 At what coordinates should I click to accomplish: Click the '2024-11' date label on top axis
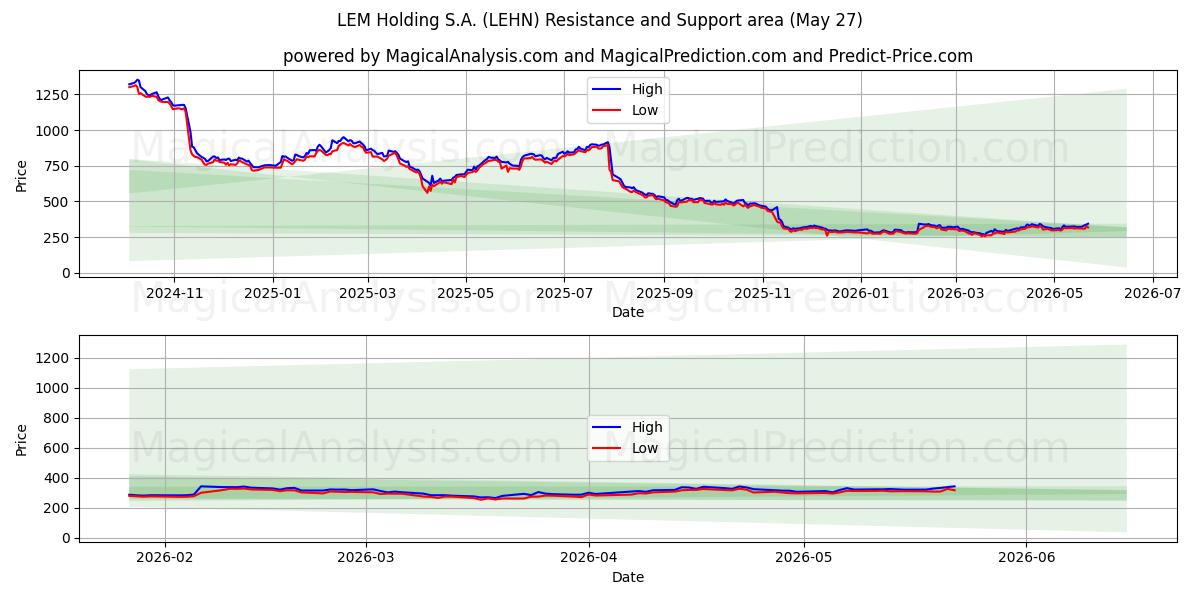click(x=175, y=294)
